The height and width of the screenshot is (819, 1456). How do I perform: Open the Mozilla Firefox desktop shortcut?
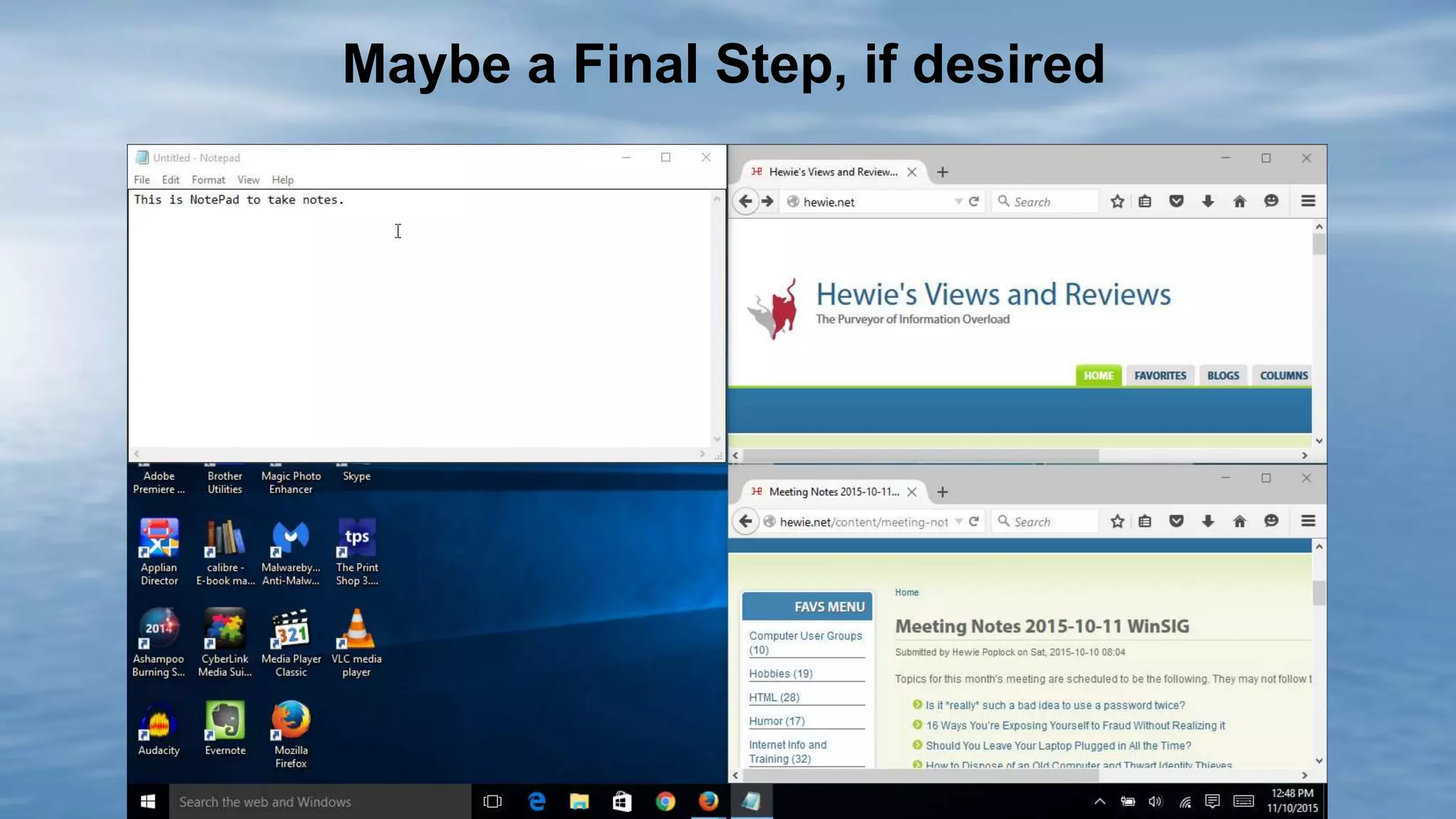pos(291,734)
